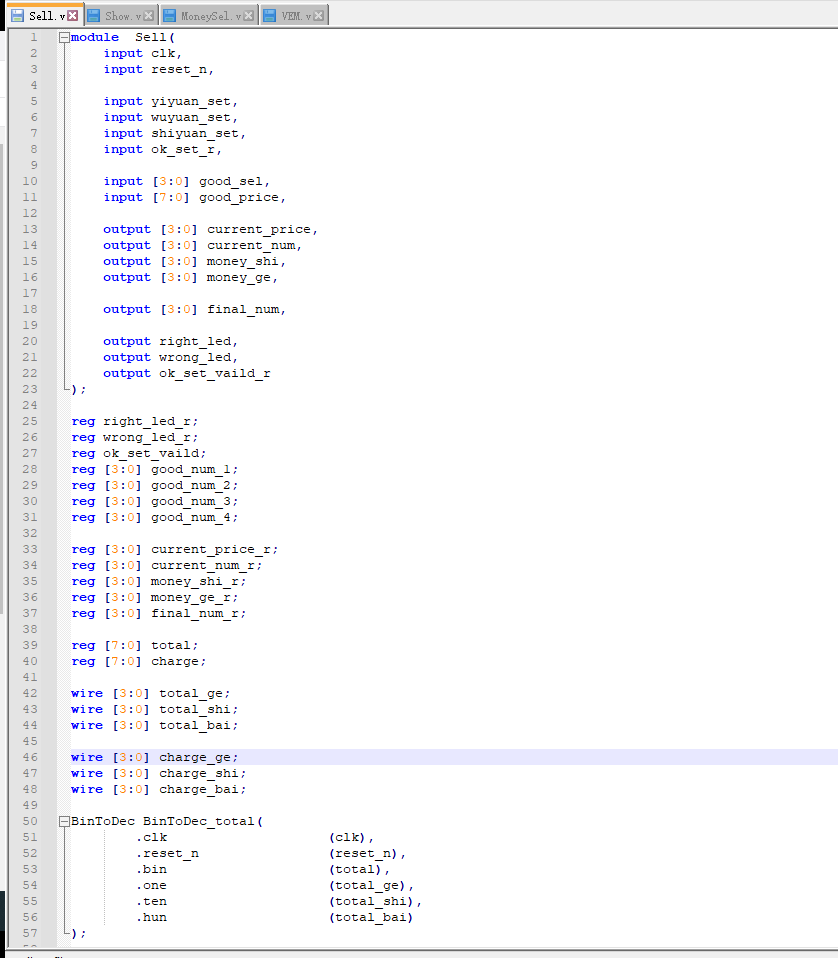Screen dimensions: 838x958
Task: Click 'final_num,' on line 18
Action: pyautogui.click(x=246, y=309)
